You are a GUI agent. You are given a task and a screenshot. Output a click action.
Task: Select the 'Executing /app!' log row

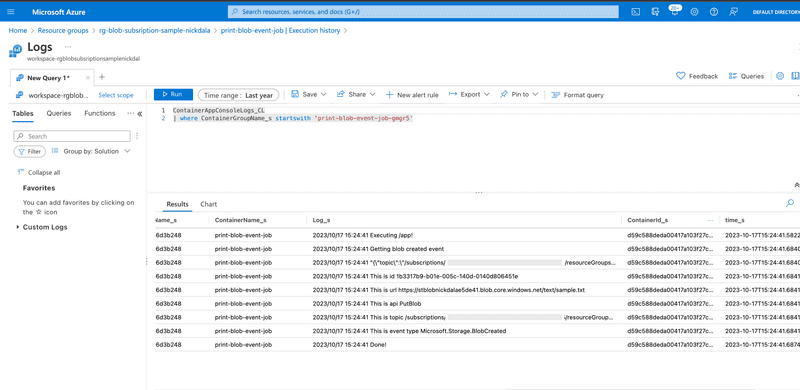pyautogui.click(x=477, y=235)
